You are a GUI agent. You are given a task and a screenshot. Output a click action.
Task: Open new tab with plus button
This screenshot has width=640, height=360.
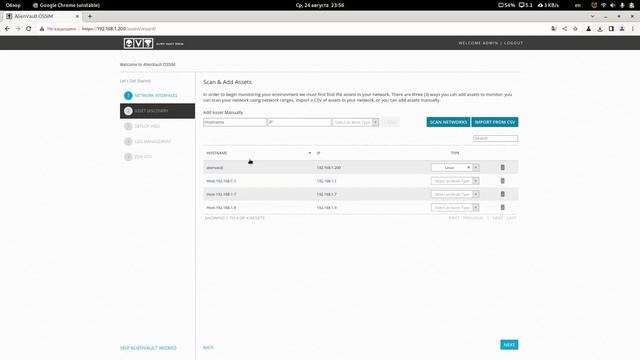pyautogui.click(x=90, y=16)
